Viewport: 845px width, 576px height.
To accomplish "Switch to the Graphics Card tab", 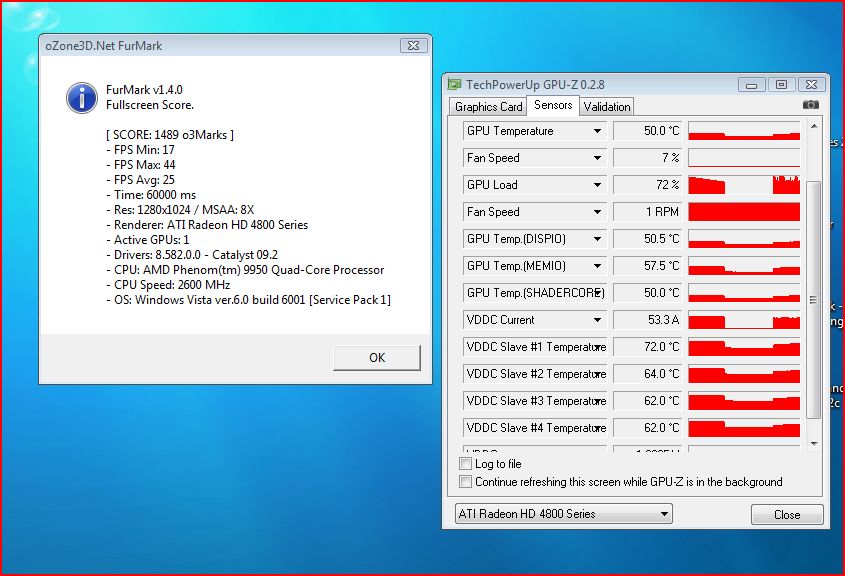I will [x=488, y=107].
